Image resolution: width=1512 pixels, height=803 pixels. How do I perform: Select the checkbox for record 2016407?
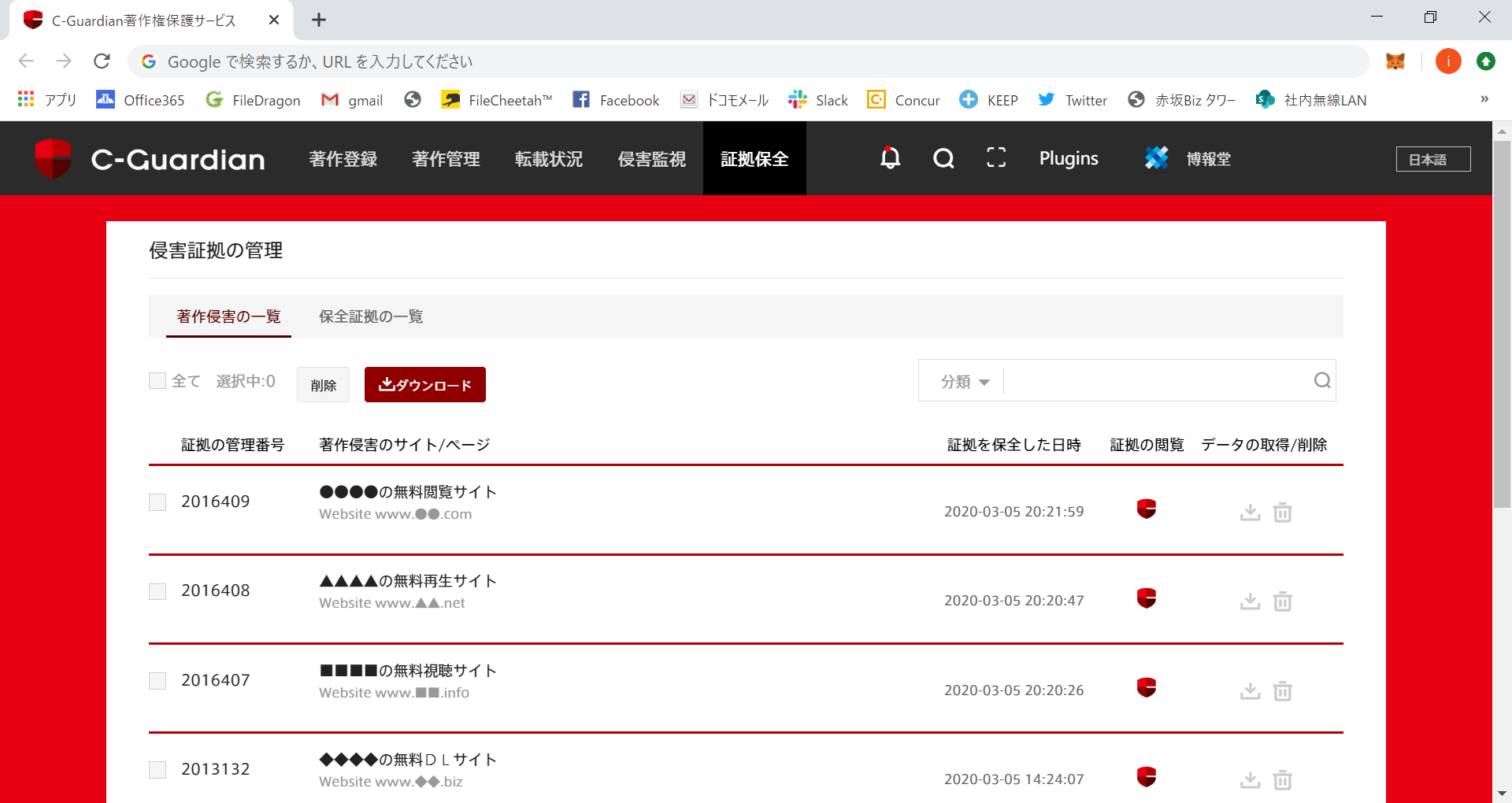(157, 681)
